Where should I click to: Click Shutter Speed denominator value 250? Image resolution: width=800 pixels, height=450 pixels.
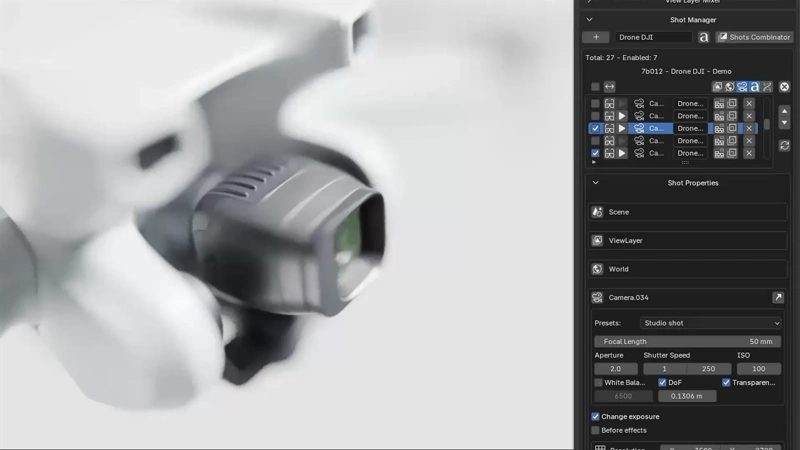(709, 368)
